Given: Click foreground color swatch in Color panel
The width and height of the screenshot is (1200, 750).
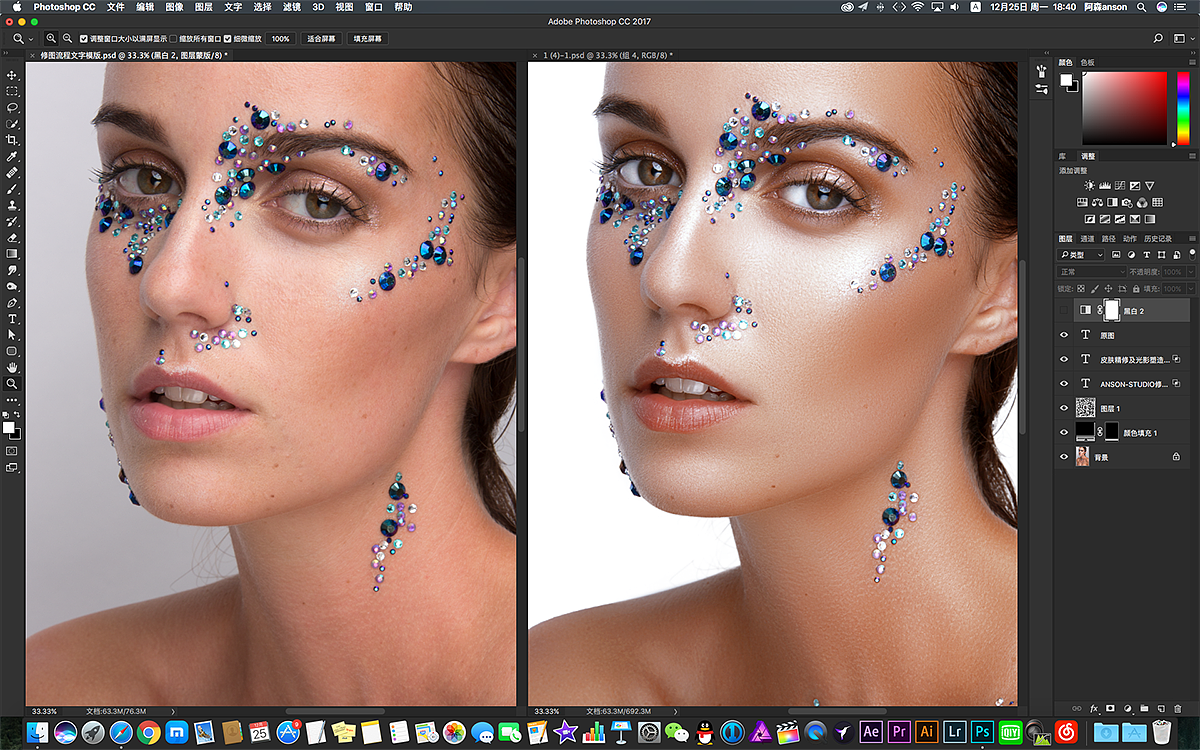Looking at the screenshot, I should tap(1066, 79).
